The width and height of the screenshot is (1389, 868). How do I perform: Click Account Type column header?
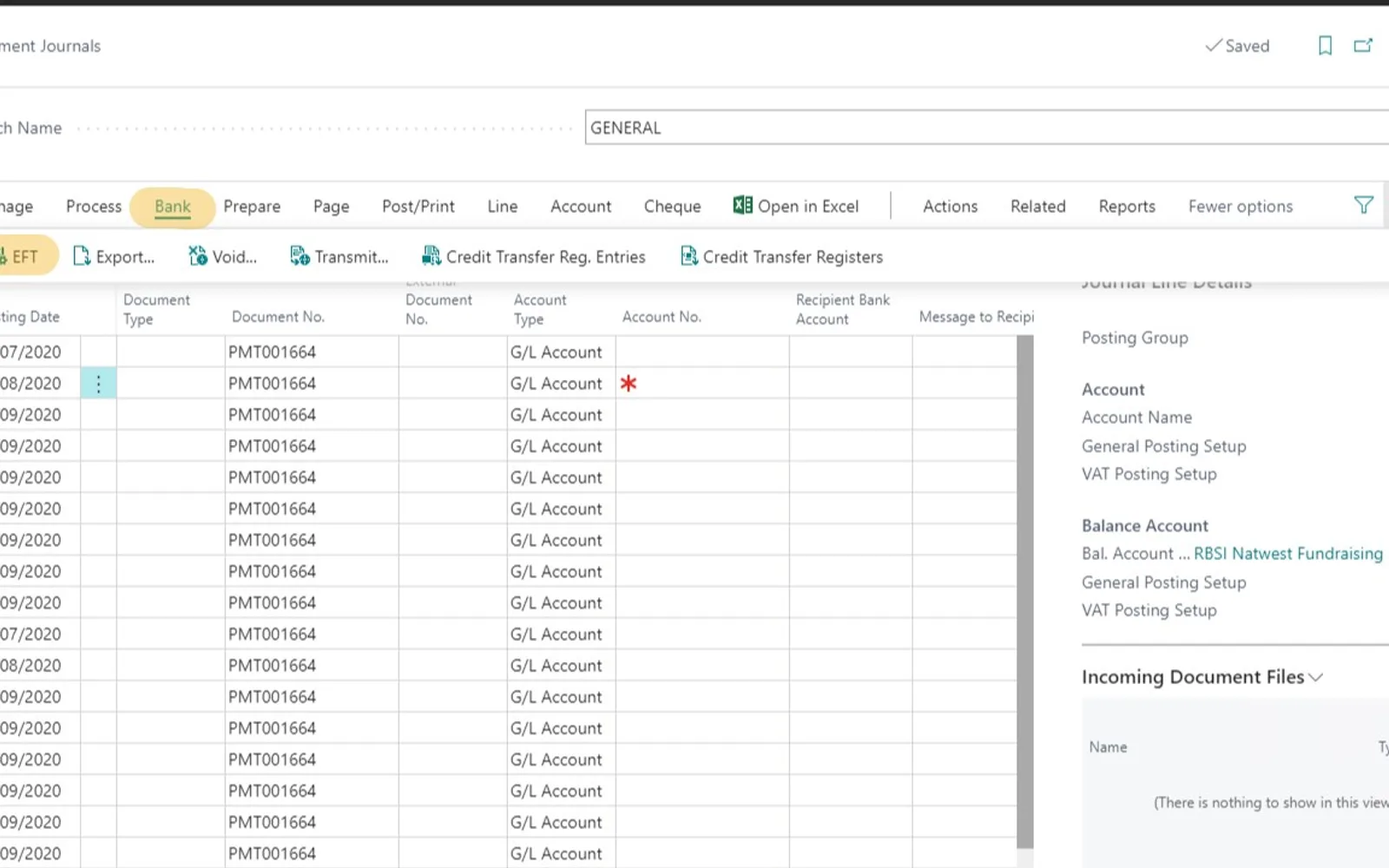[x=540, y=309]
